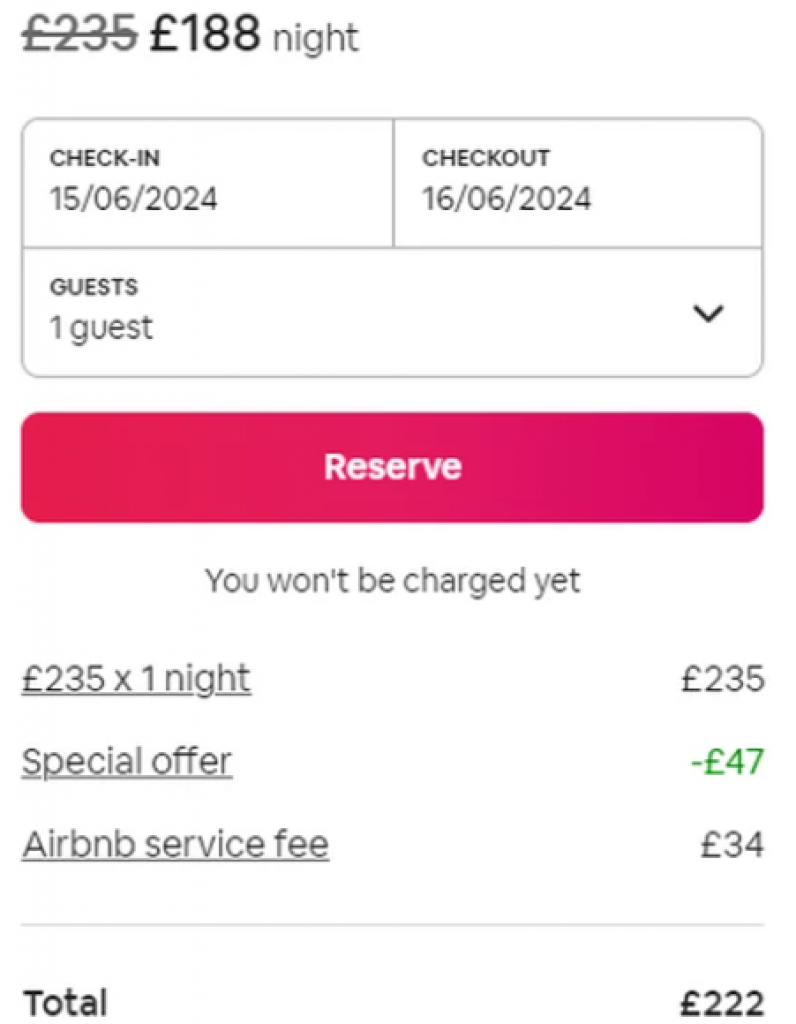
Task: Click the CHECKOUT label
Action: point(486,158)
